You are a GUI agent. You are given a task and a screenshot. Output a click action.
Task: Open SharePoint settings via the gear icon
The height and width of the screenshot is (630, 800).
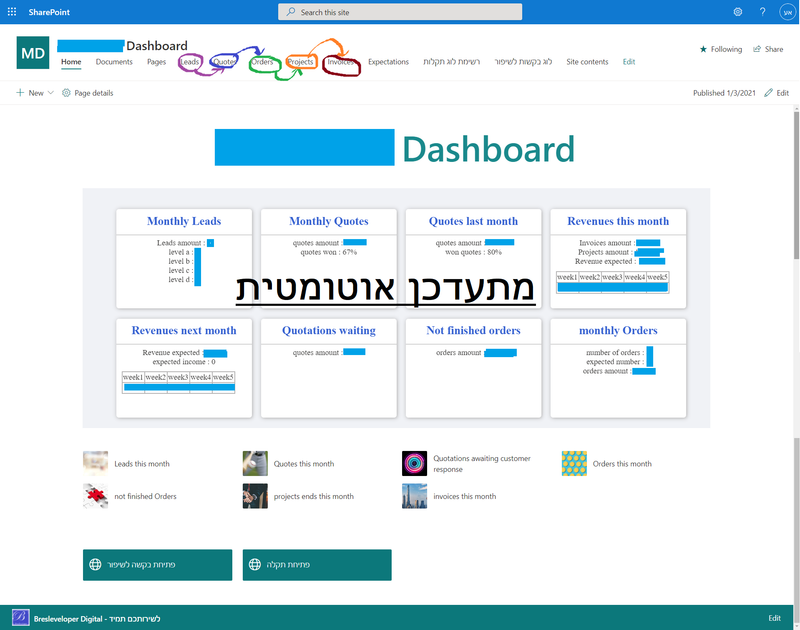click(x=738, y=11)
